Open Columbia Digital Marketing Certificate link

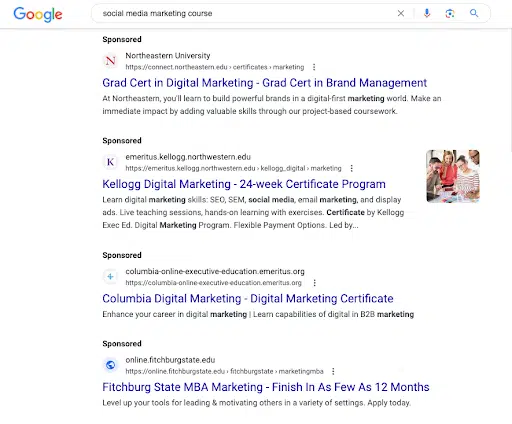pos(248,298)
